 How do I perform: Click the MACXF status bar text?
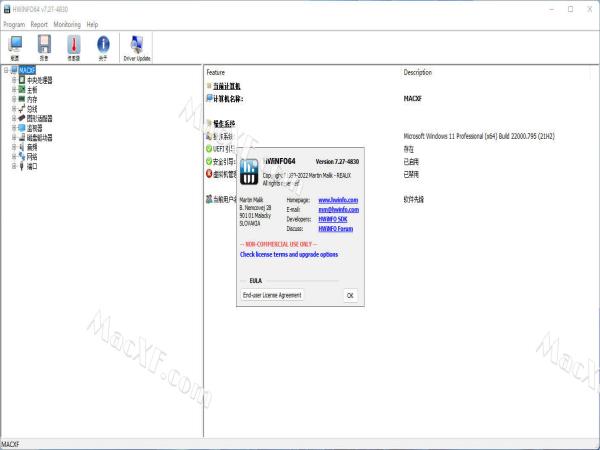[x=10, y=444]
